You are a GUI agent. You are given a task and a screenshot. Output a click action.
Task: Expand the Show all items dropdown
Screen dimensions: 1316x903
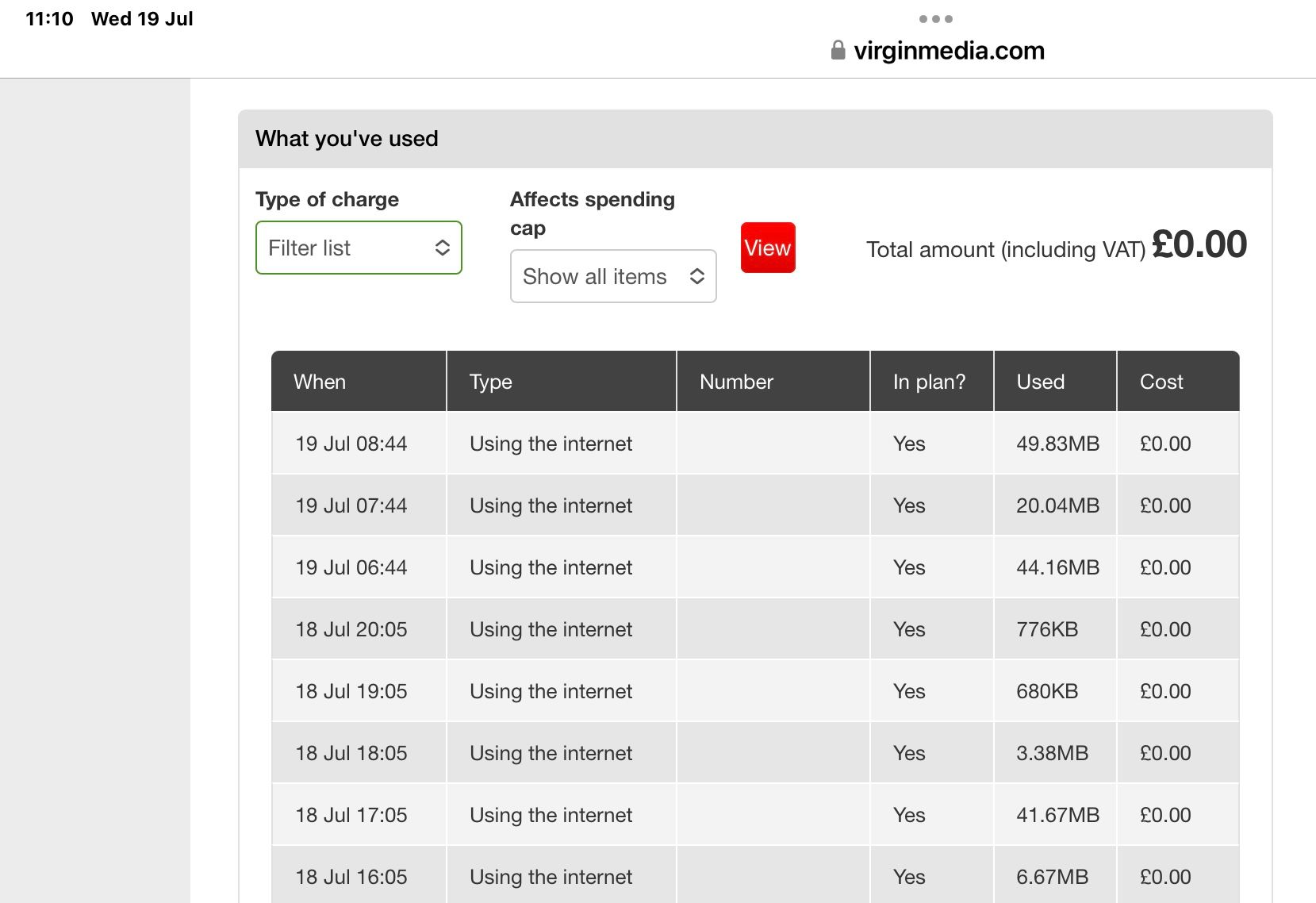(x=613, y=277)
